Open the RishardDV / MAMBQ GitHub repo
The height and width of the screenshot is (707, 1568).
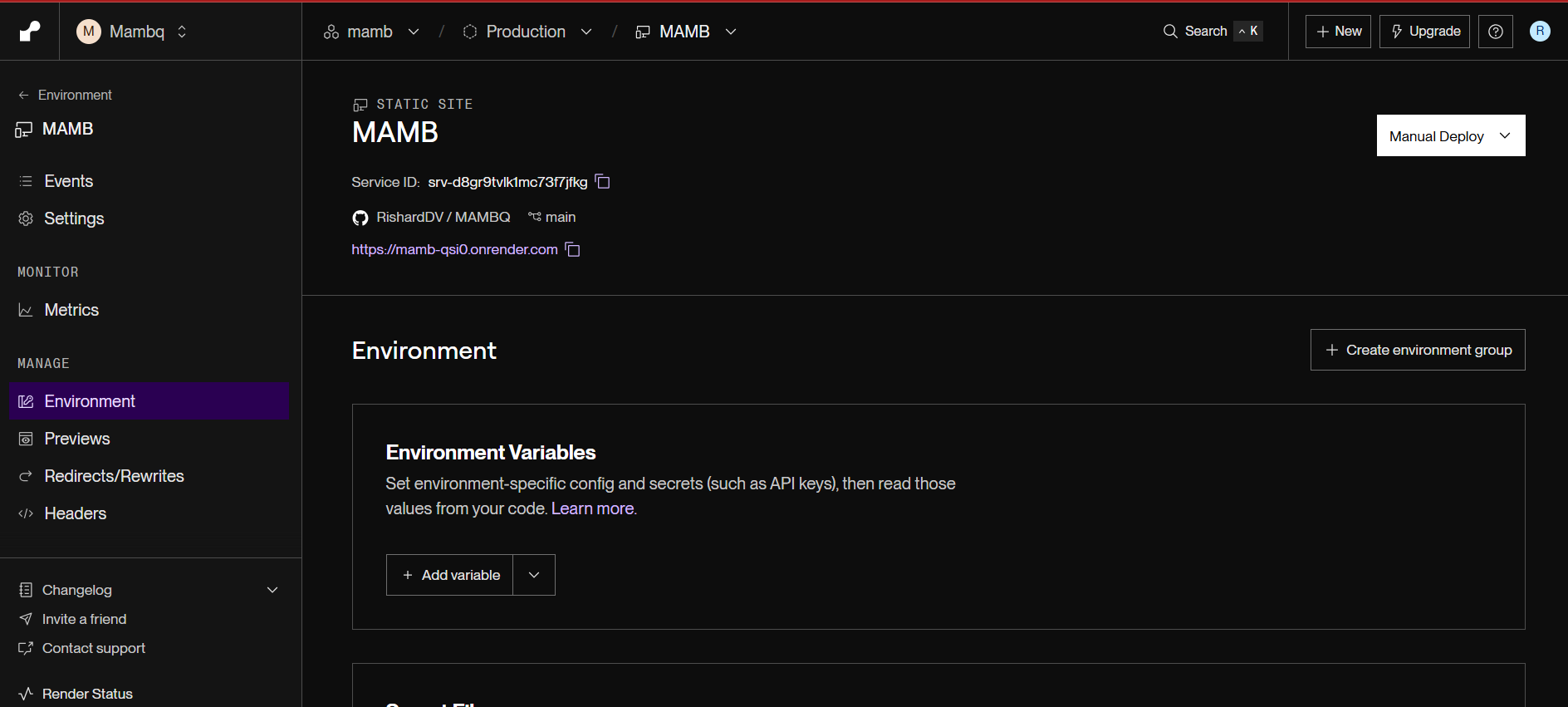pyautogui.click(x=443, y=217)
